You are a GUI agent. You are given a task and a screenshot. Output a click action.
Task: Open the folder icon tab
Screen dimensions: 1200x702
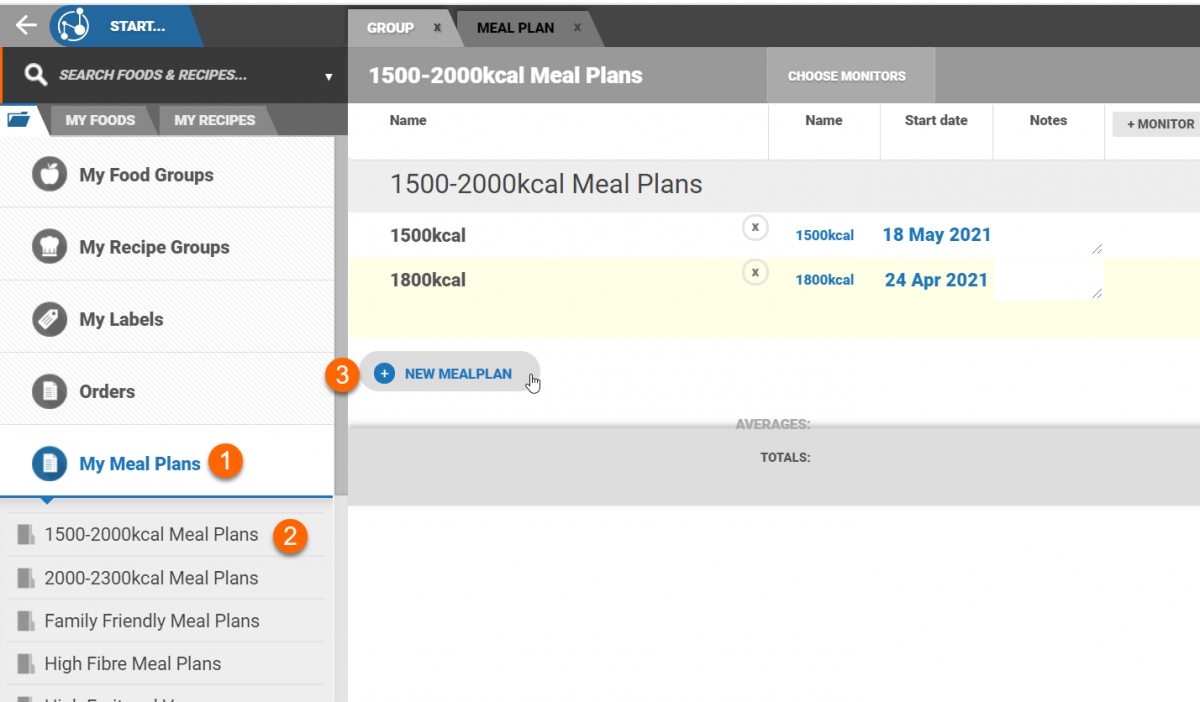(19, 120)
